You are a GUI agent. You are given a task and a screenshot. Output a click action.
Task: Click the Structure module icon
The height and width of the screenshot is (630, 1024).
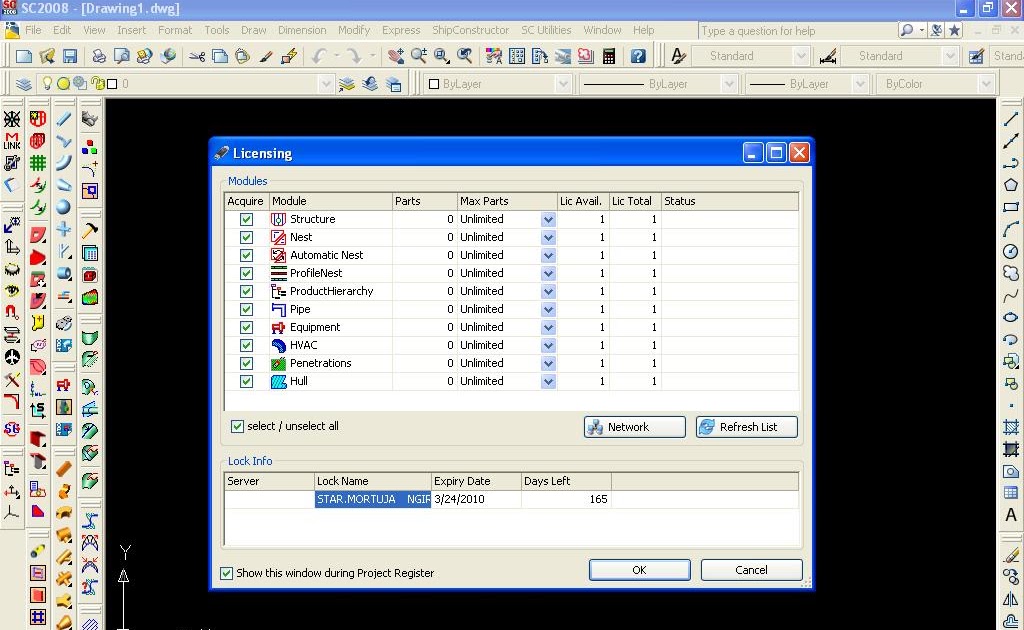(x=278, y=219)
